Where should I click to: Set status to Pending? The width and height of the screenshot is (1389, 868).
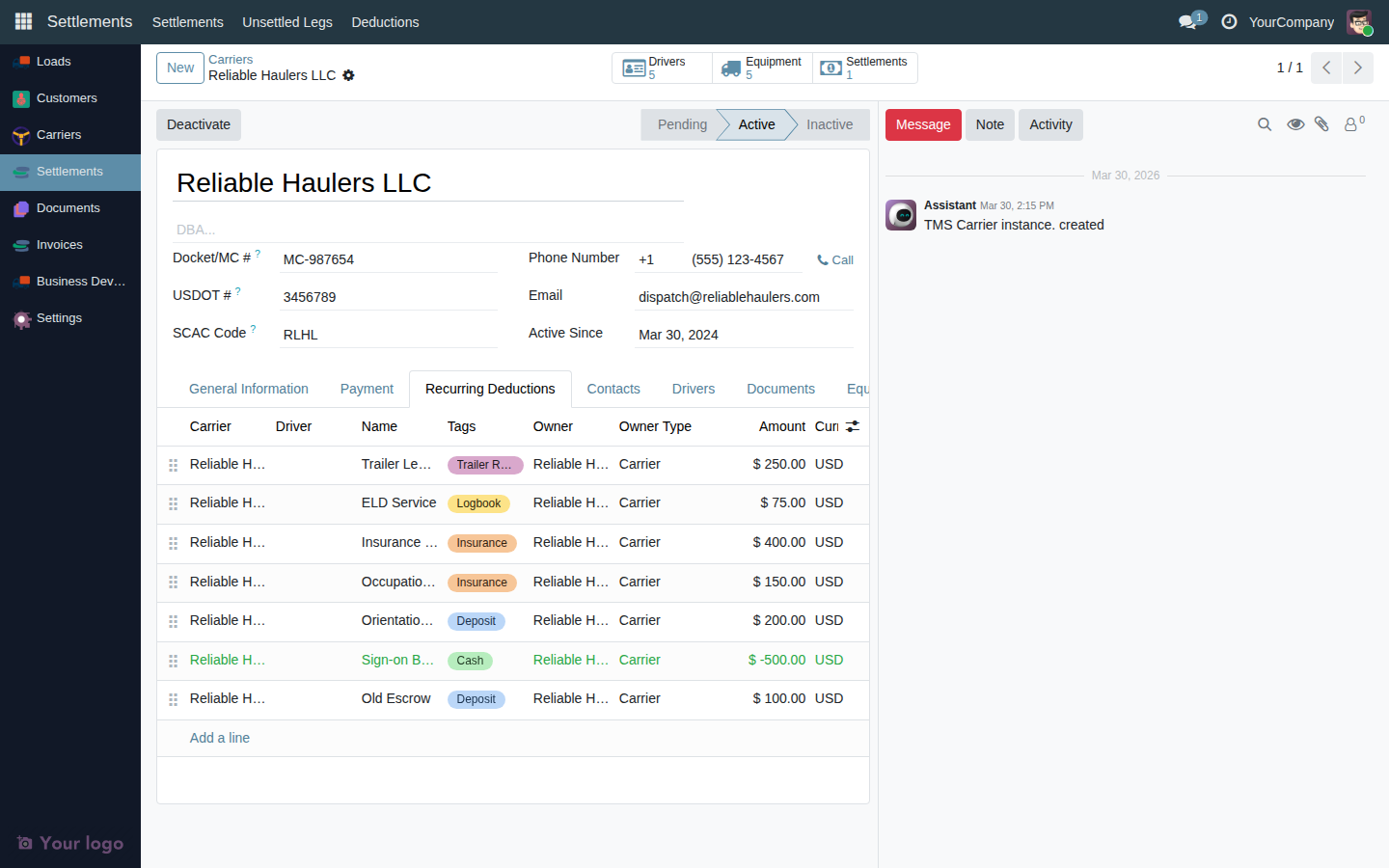coord(682,124)
